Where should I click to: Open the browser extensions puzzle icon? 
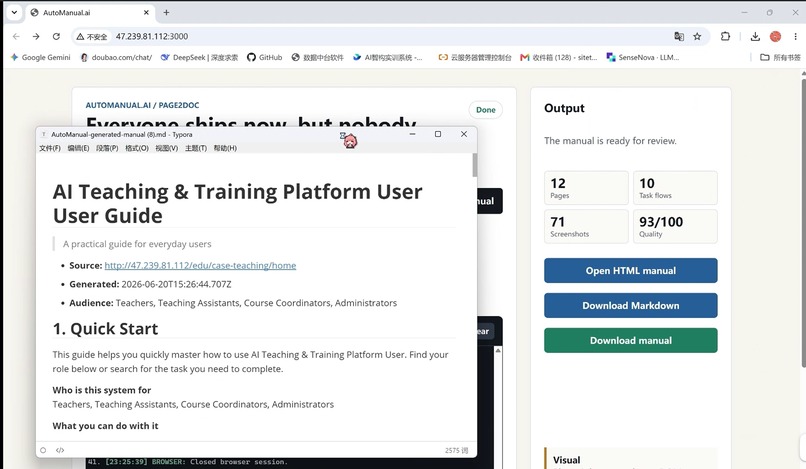pos(725,37)
